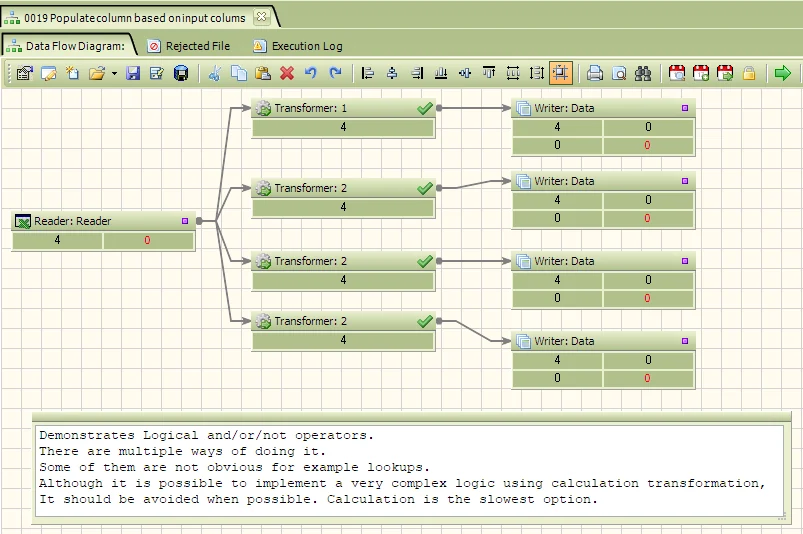Undo last action in toolbar
This screenshot has width=803, height=534.
pyautogui.click(x=311, y=73)
